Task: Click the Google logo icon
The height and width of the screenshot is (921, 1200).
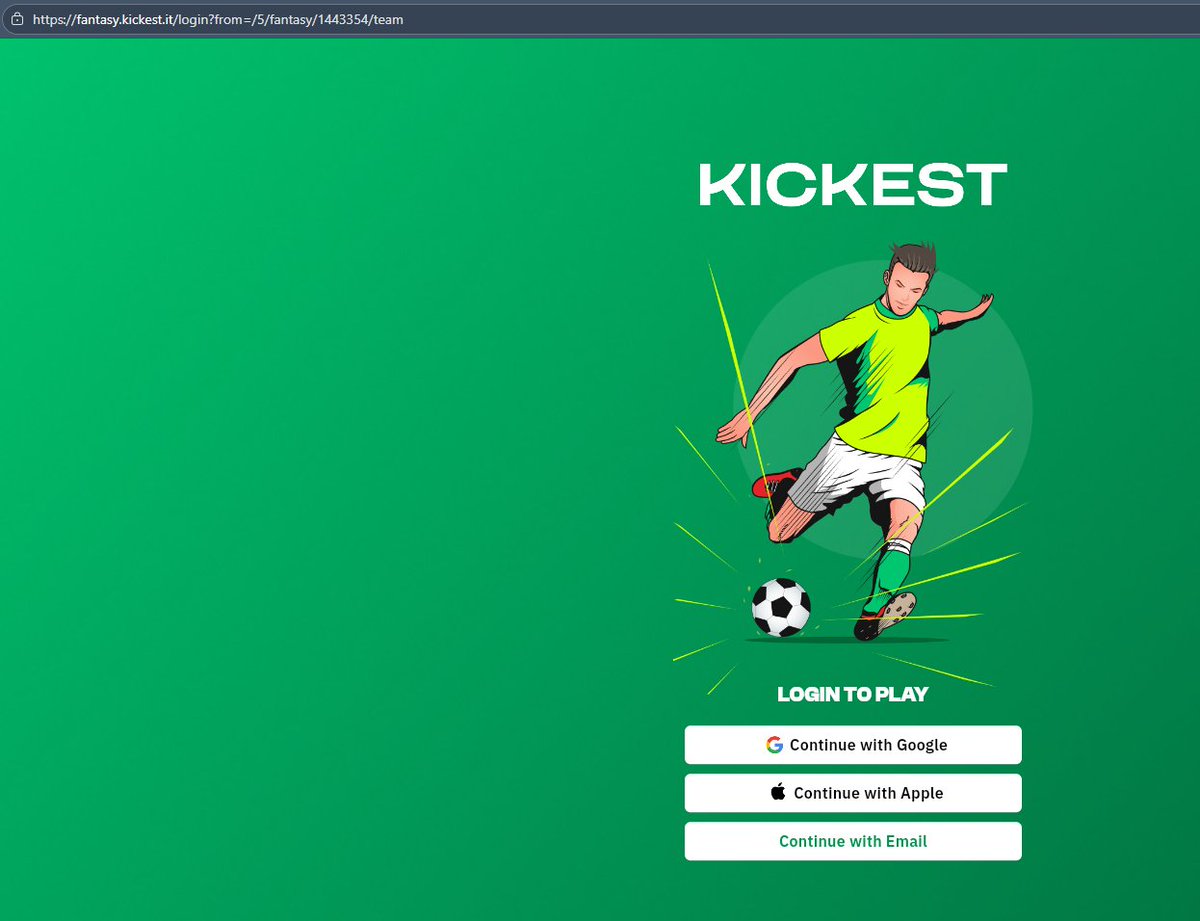Action: [775, 745]
